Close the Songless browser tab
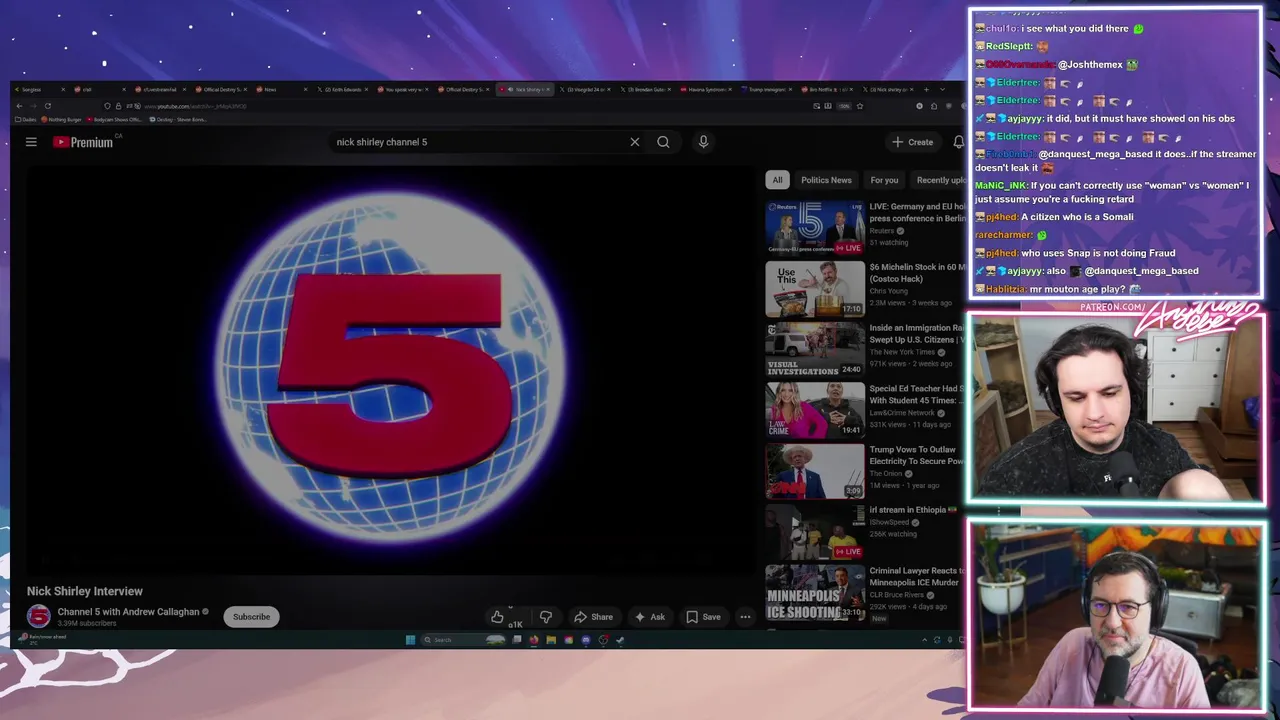1280x720 pixels. point(63,89)
